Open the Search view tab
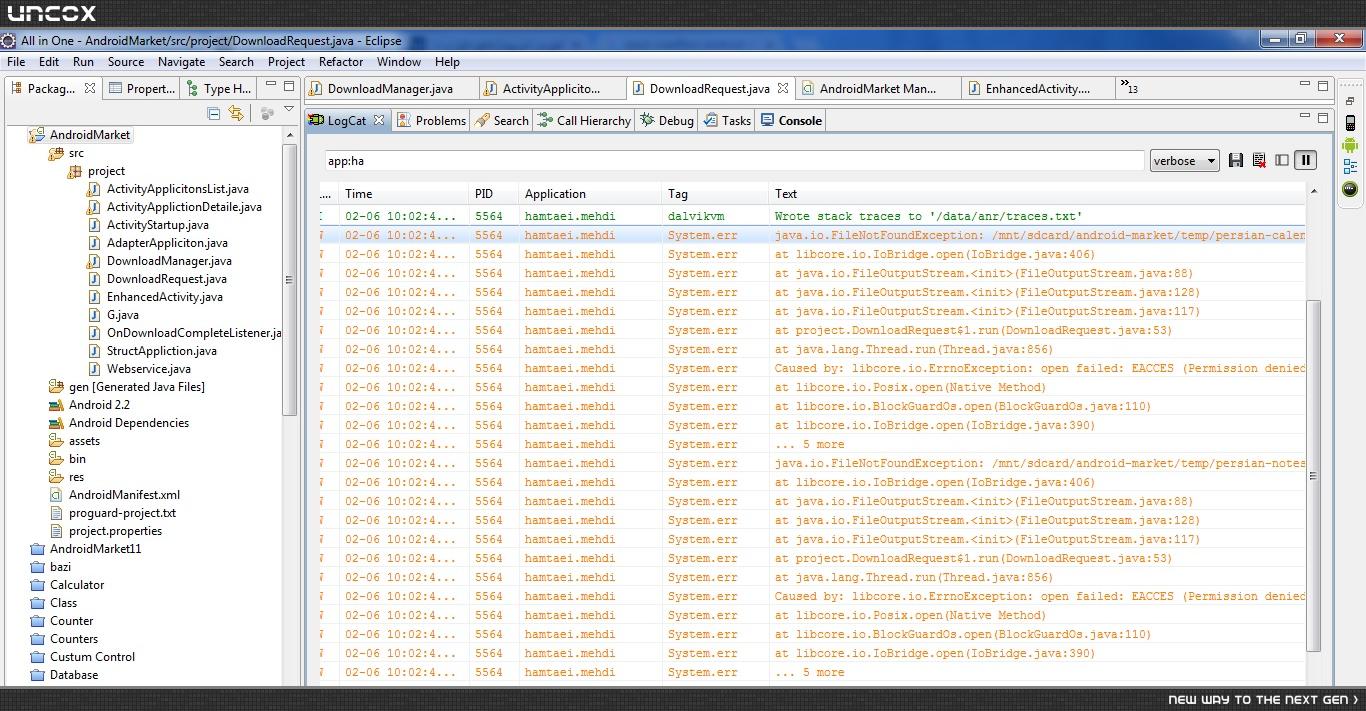Screen dimensions: 1366x711 coord(502,120)
